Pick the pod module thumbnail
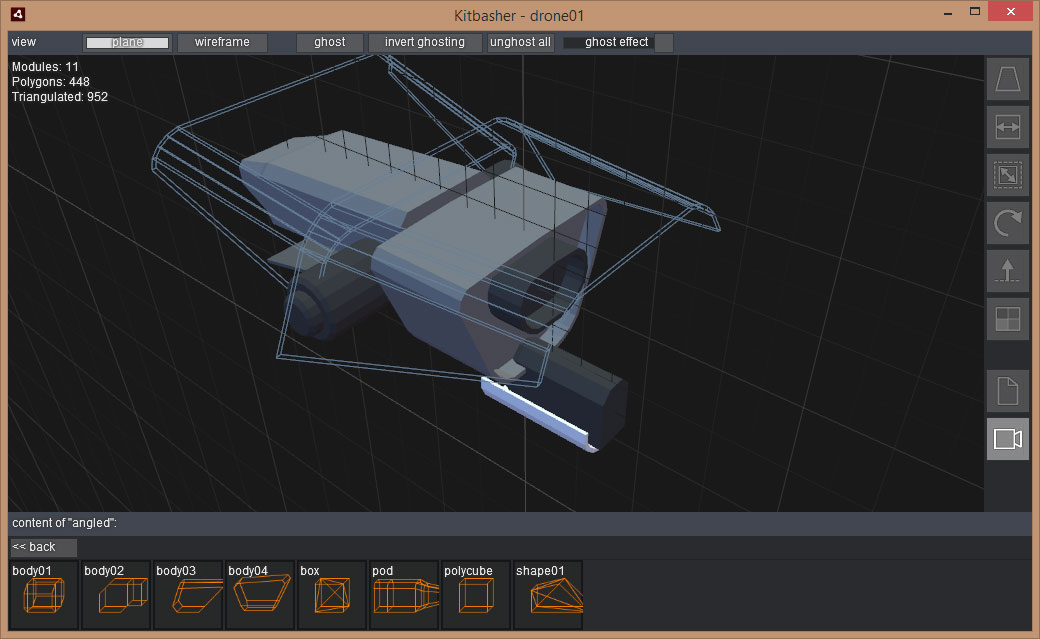Viewport: 1040px width, 639px height. [405, 595]
